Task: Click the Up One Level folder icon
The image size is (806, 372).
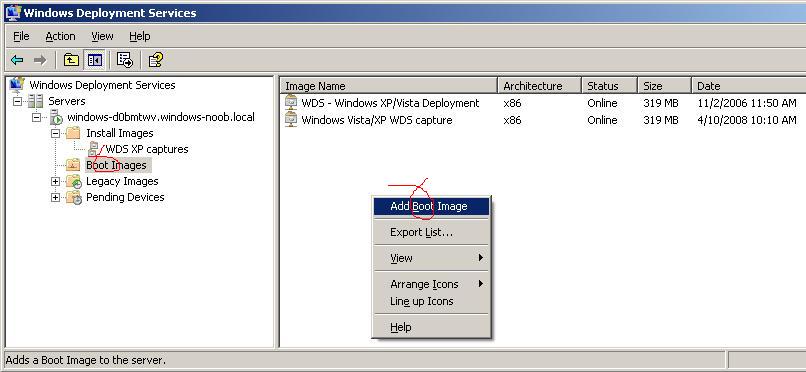Action: click(x=71, y=60)
